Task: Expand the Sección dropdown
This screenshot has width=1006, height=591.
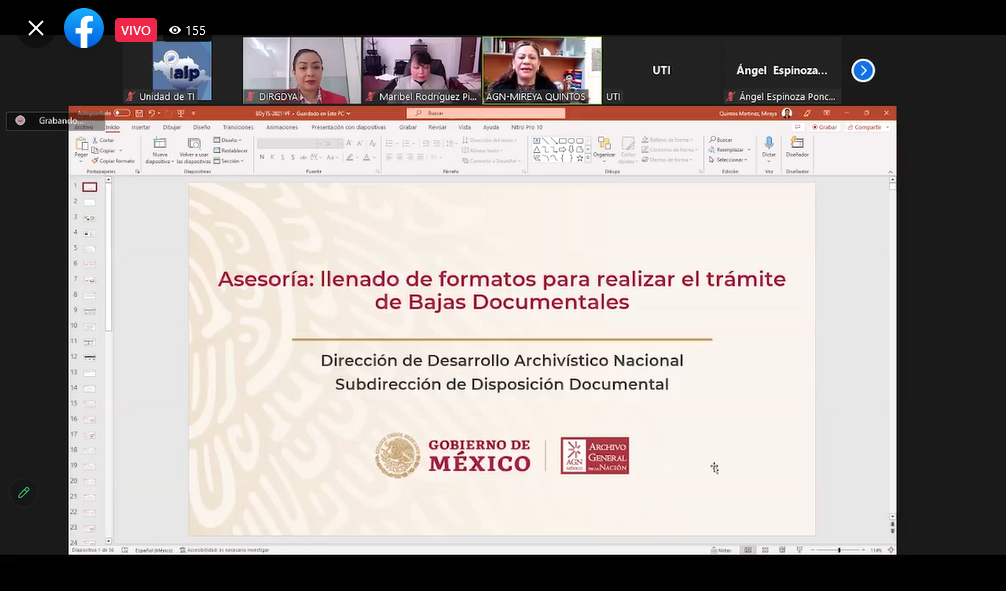Action: coord(230,161)
